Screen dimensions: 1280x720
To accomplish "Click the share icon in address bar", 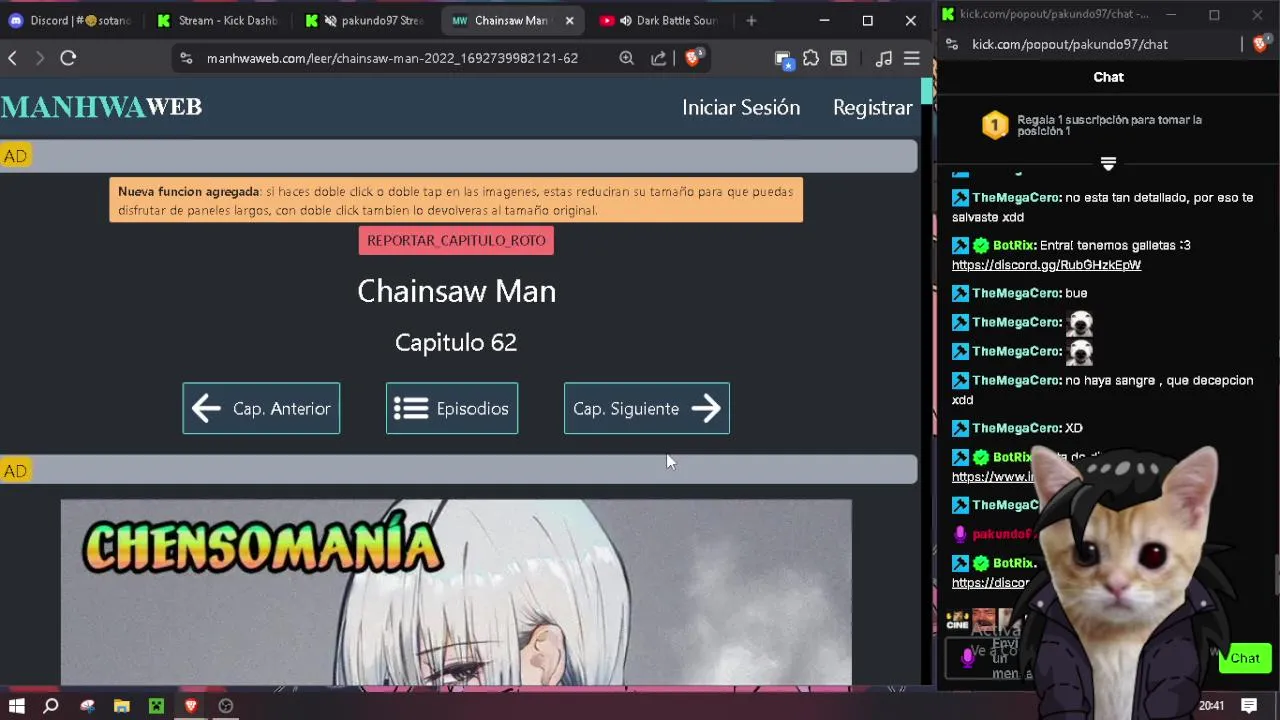I will (x=659, y=58).
